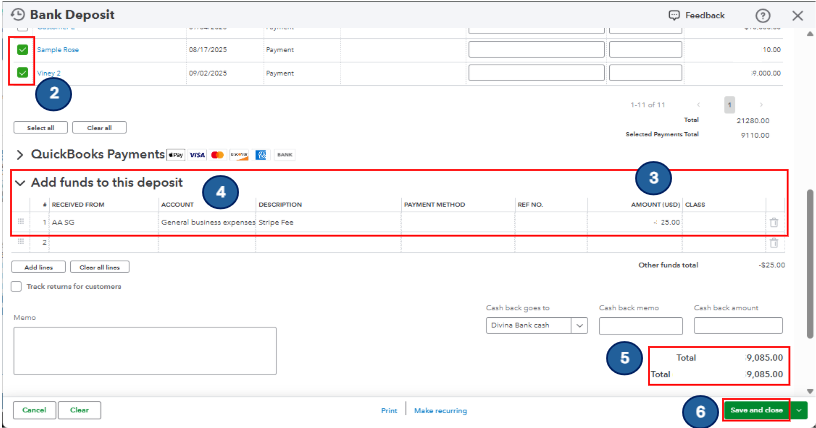
Task: Click the Memo text box
Action: (145, 351)
